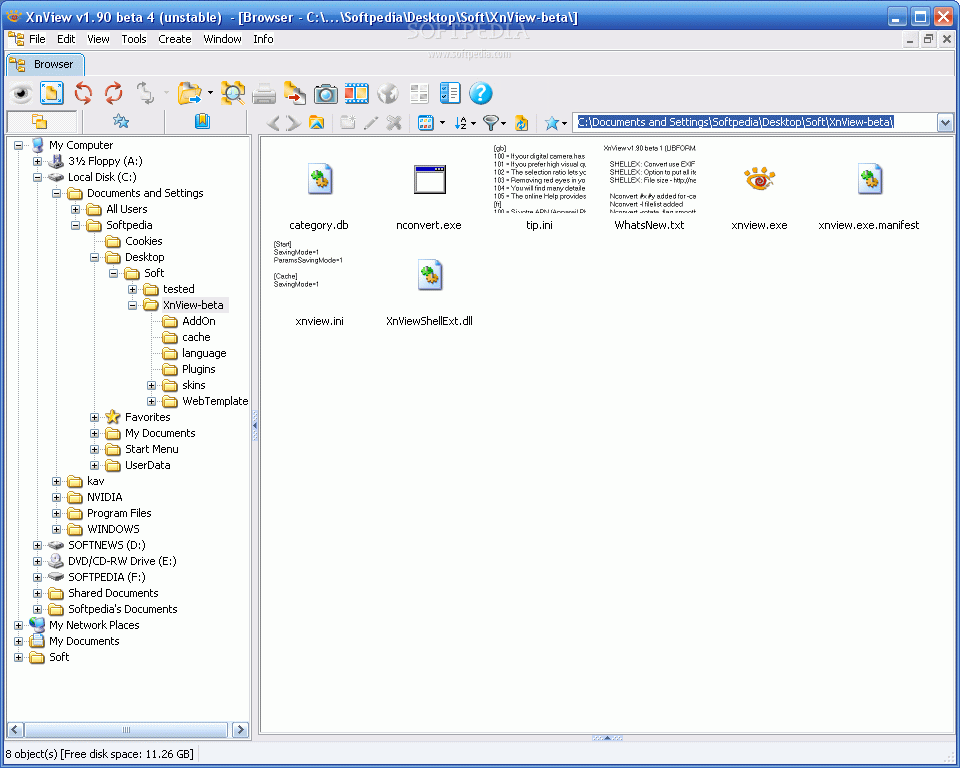Select the language folder in tree
This screenshot has width=960, height=768.
pyautogui.click(x=204, y=353)
